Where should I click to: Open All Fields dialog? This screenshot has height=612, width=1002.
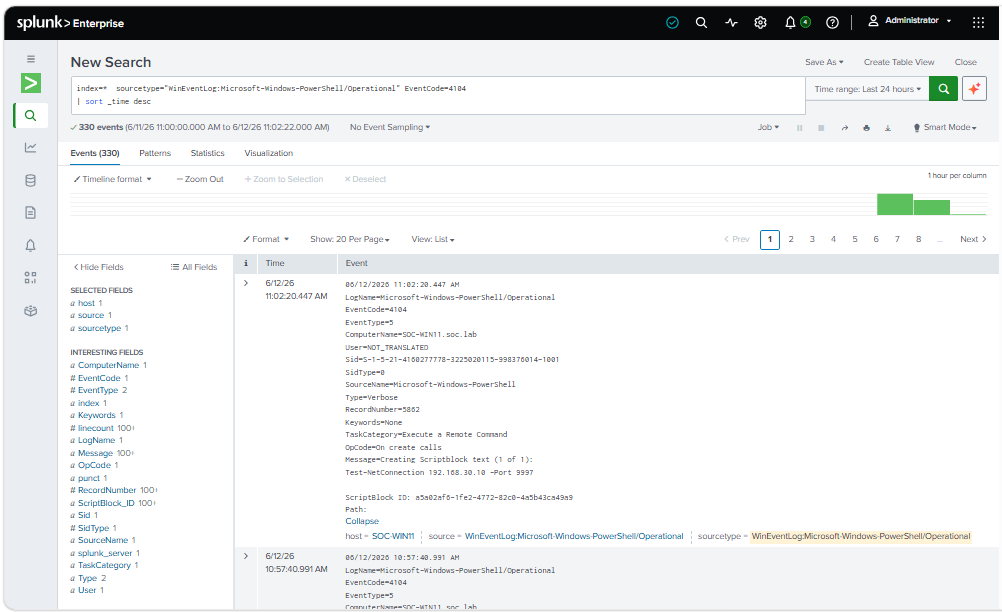[x=194, y=267]
